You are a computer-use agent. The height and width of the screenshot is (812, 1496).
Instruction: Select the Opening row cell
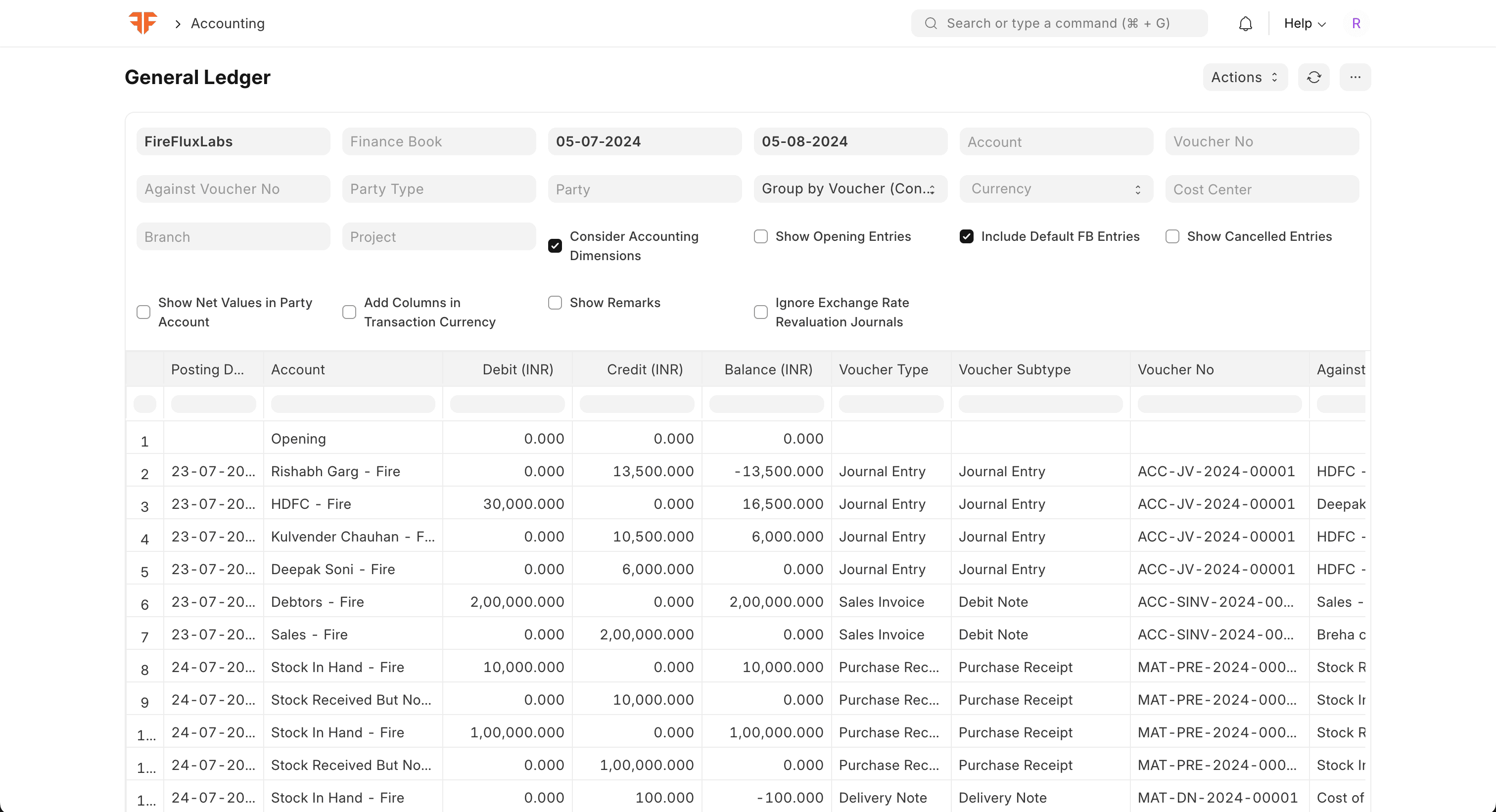point(353,439)
